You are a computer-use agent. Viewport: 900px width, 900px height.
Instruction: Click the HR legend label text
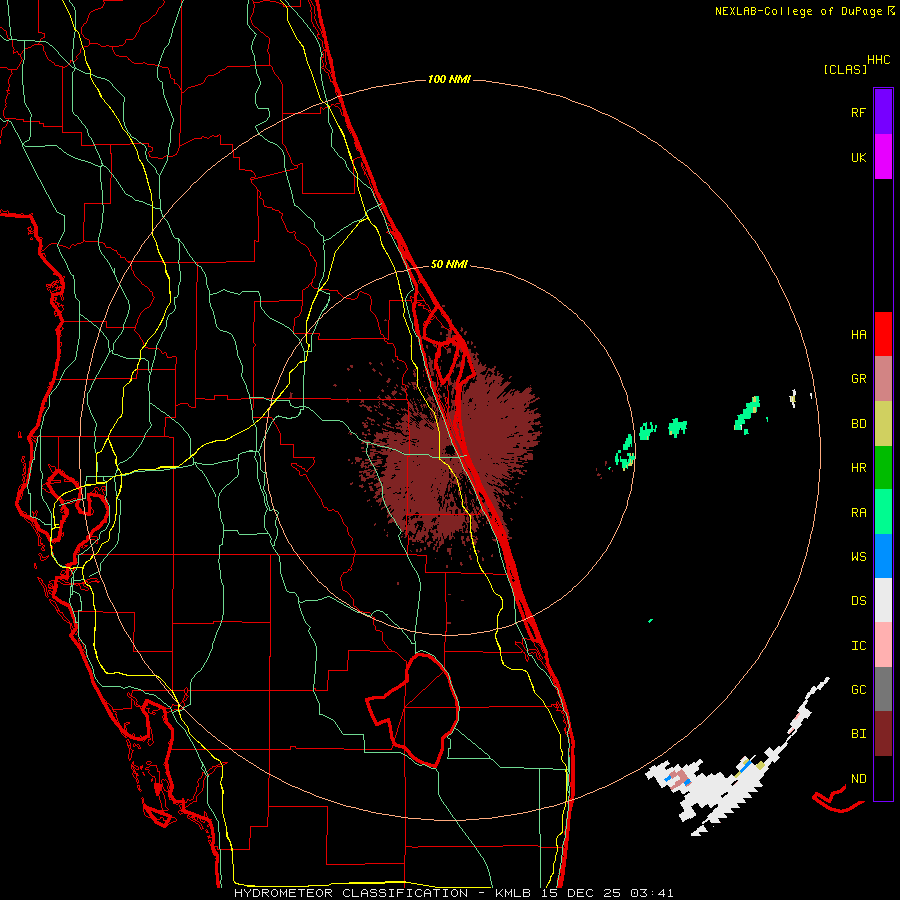[859, 468]
